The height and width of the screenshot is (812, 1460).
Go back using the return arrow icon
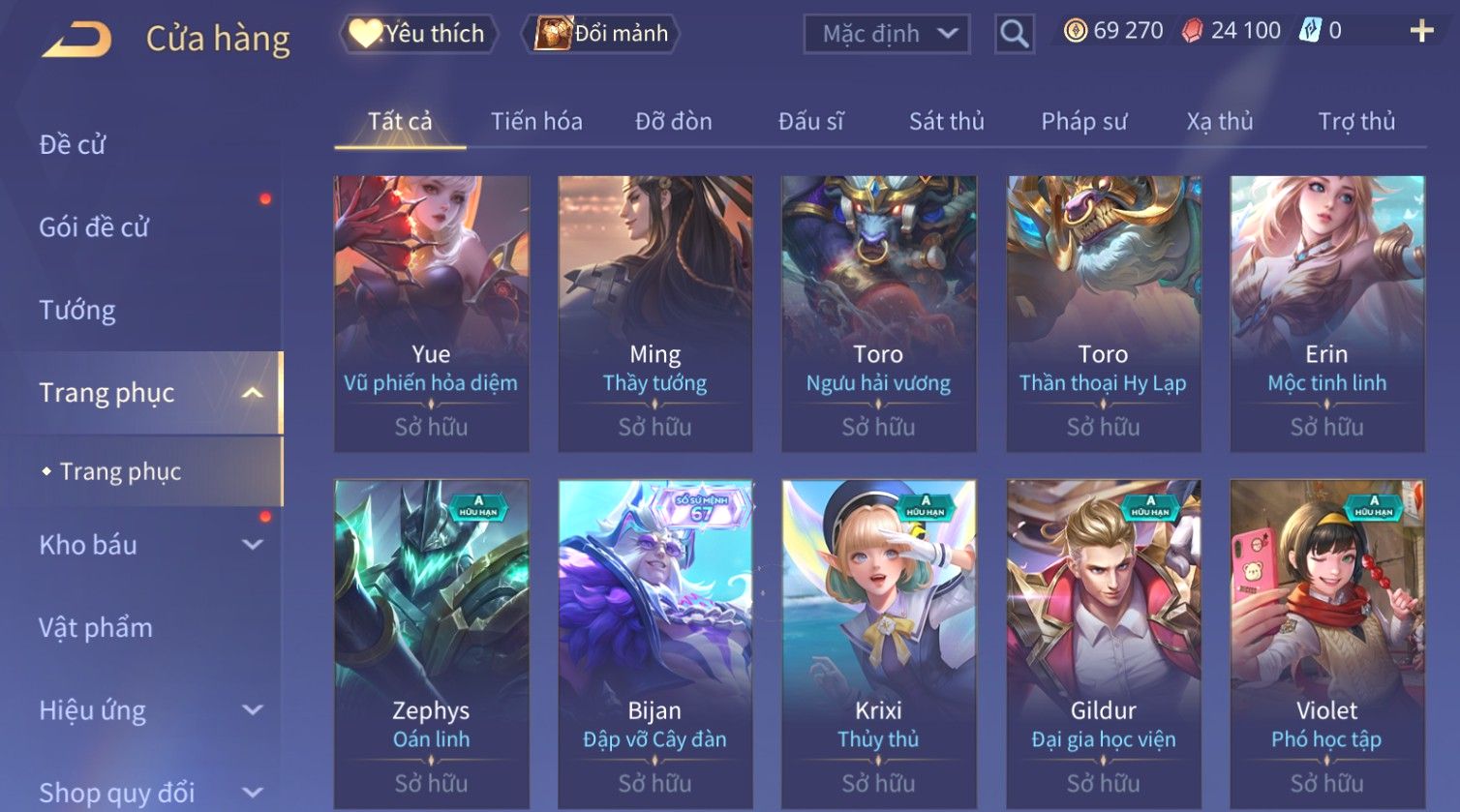click(76, 40)
